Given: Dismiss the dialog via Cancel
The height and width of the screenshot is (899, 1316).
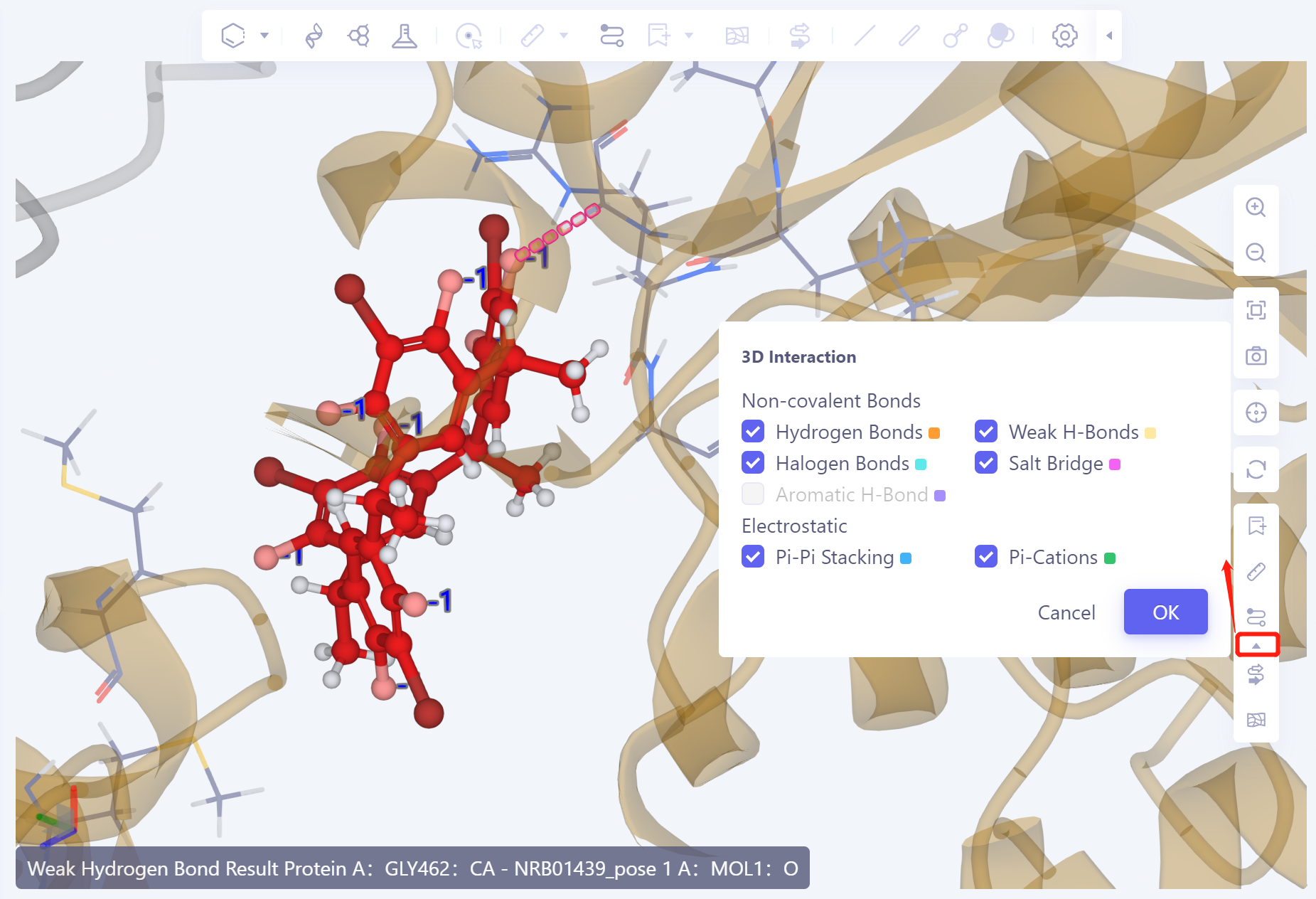Looking at the screenshot, I should tap(1066, 612).
